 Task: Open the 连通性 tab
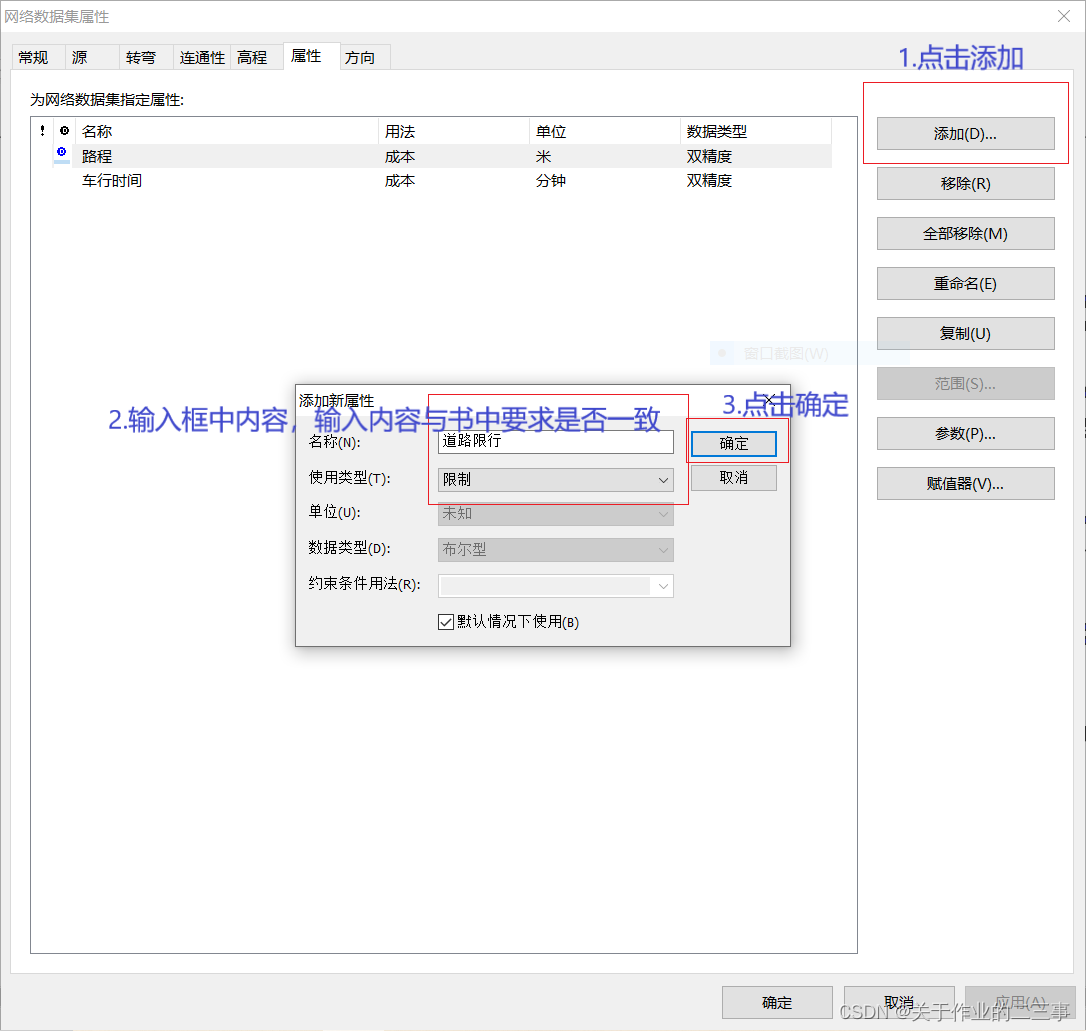point(202,57)
